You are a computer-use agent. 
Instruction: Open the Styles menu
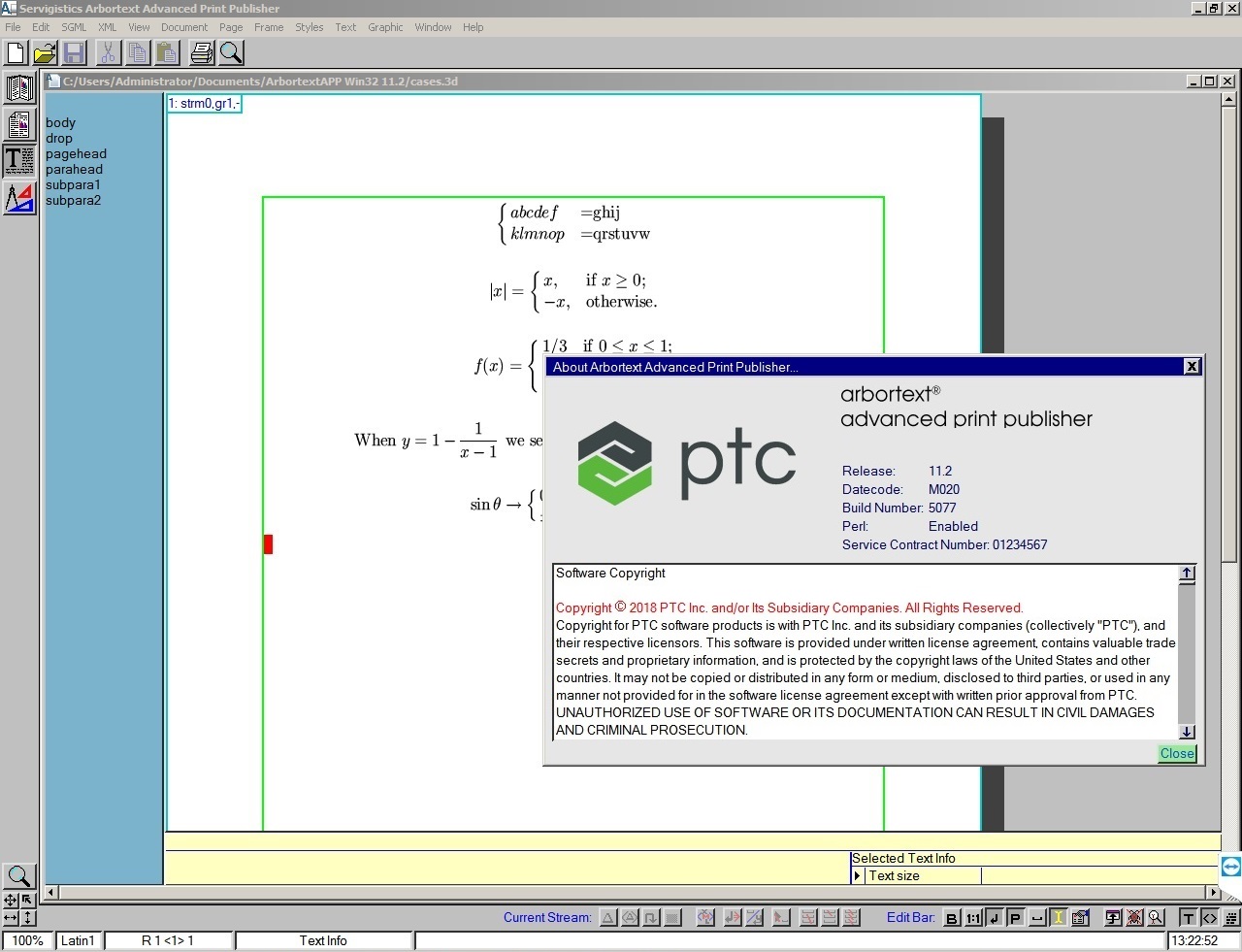point(310,27)
